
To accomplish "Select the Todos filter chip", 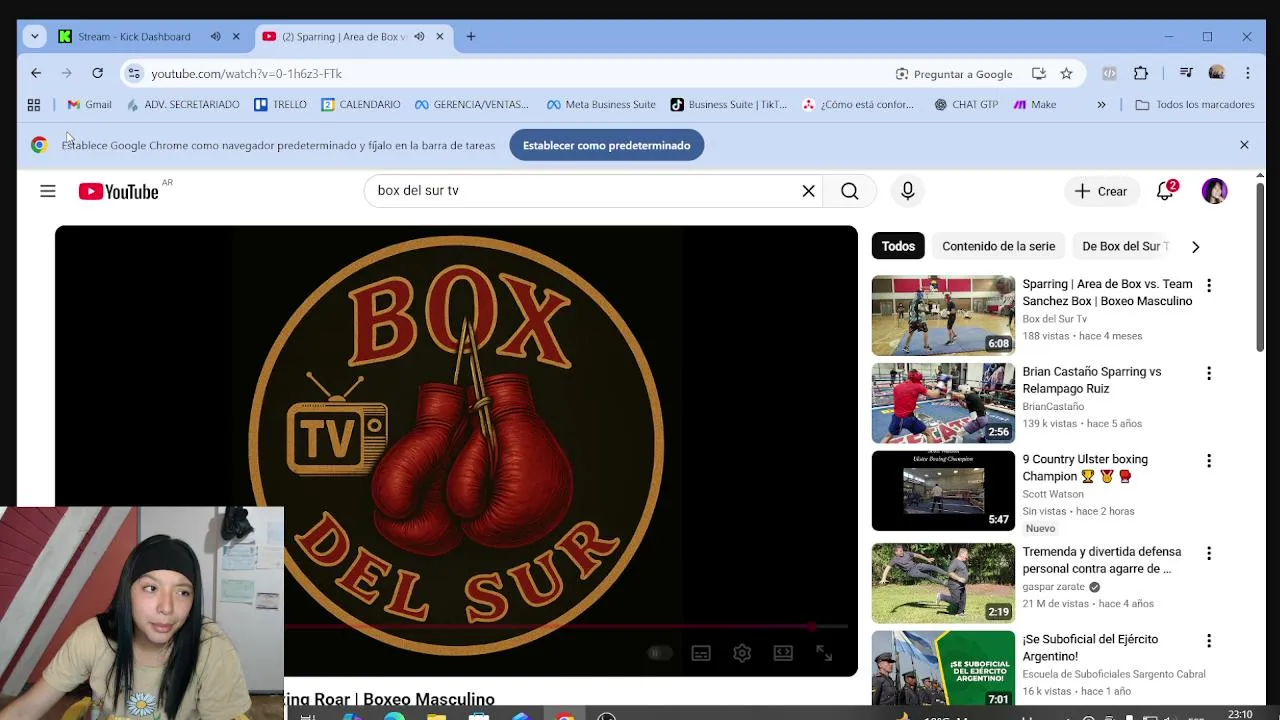I will (x=898, y=246).
